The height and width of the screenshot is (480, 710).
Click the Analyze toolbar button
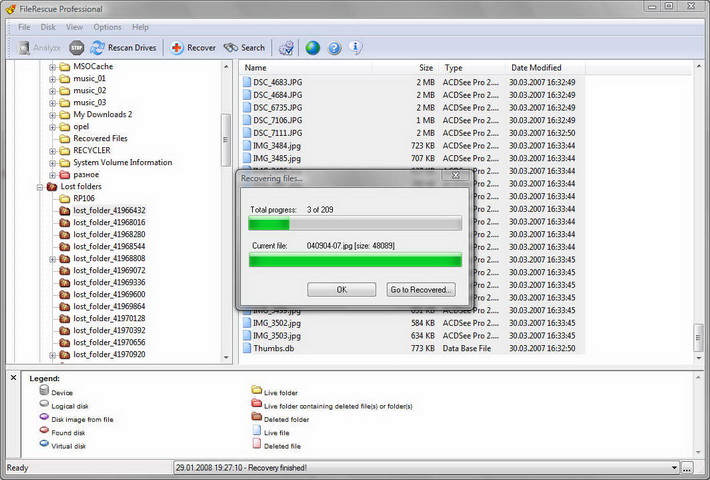[x=39, y=48]
